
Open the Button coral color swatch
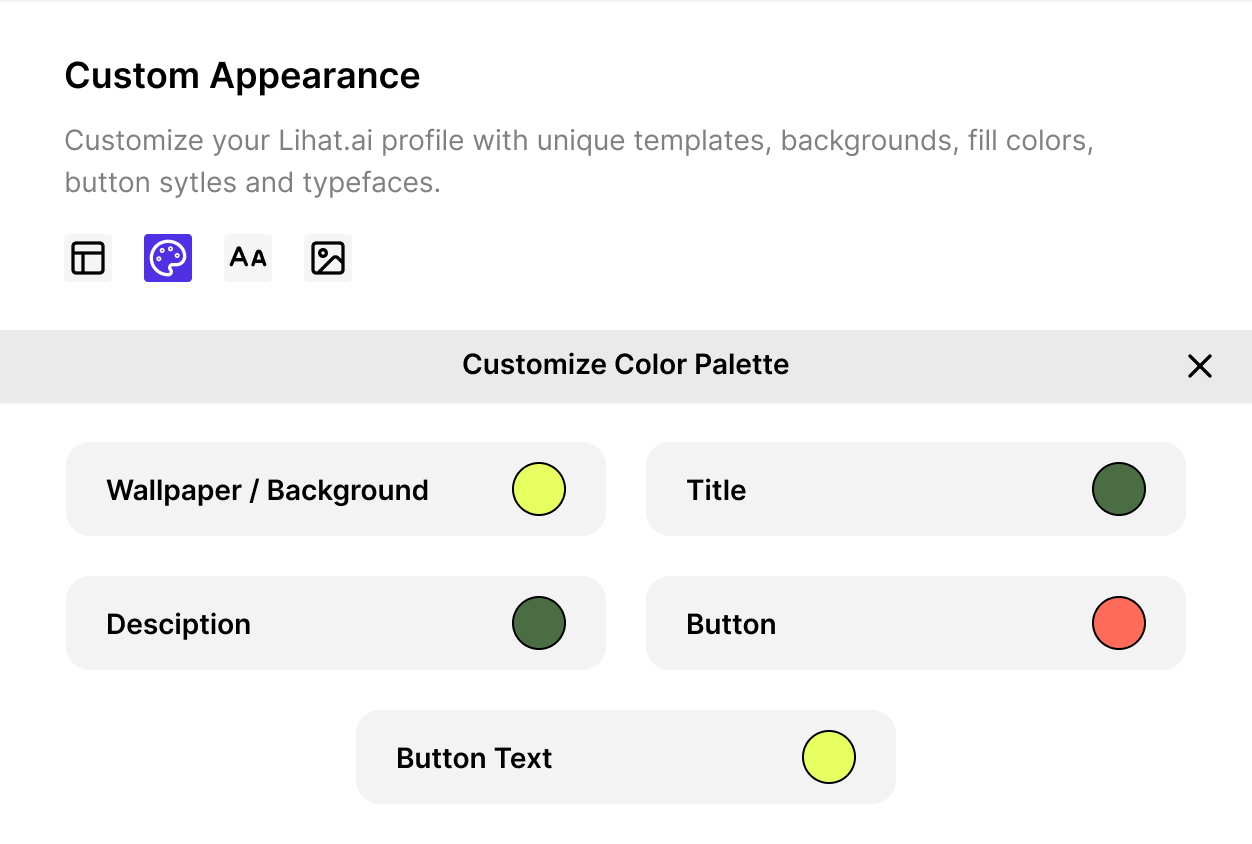pyautogui.click(x=1119, y=623)
